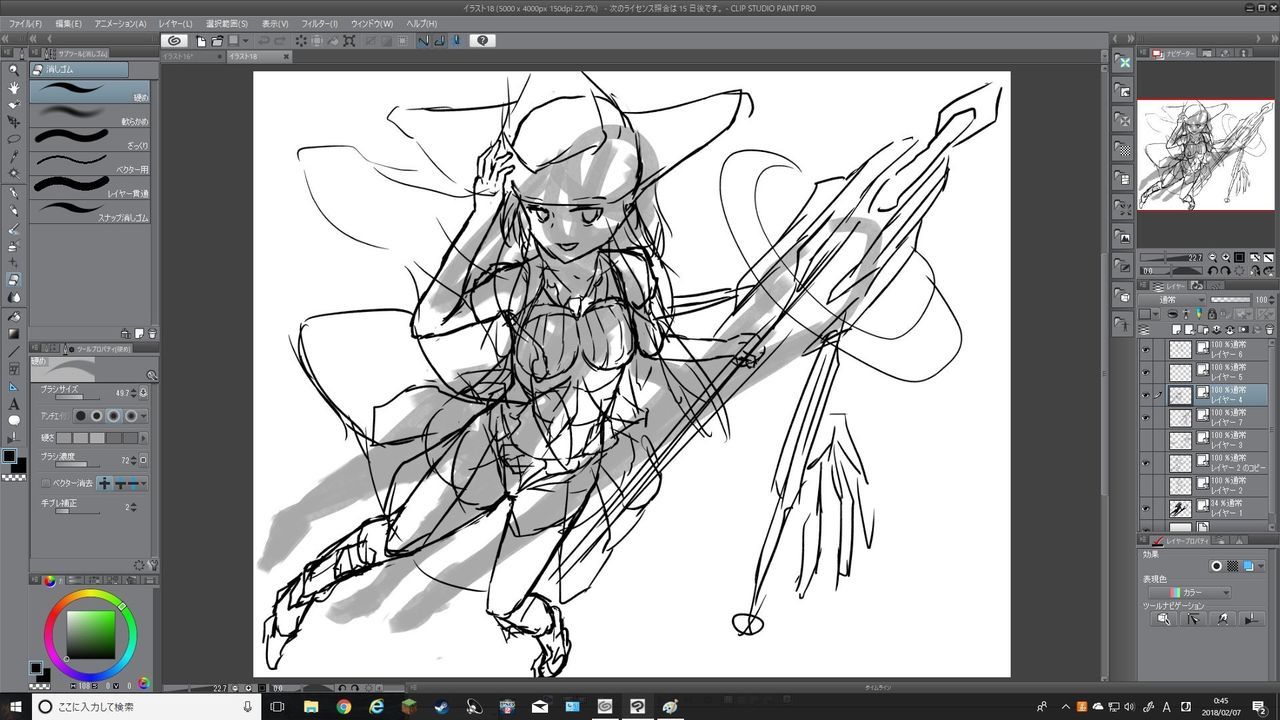Open the layer blending mode dropdown
The image size is (1280, 720).
point(1174,299)
